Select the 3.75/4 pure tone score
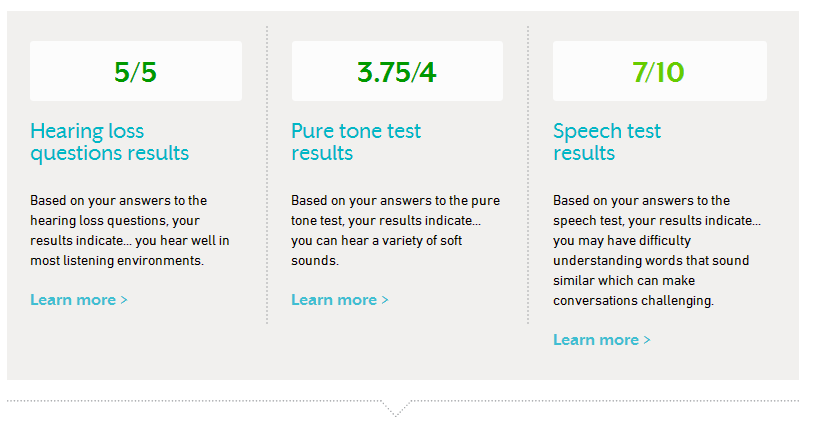The height and width of the screenshot is (428, 815). 397,71
